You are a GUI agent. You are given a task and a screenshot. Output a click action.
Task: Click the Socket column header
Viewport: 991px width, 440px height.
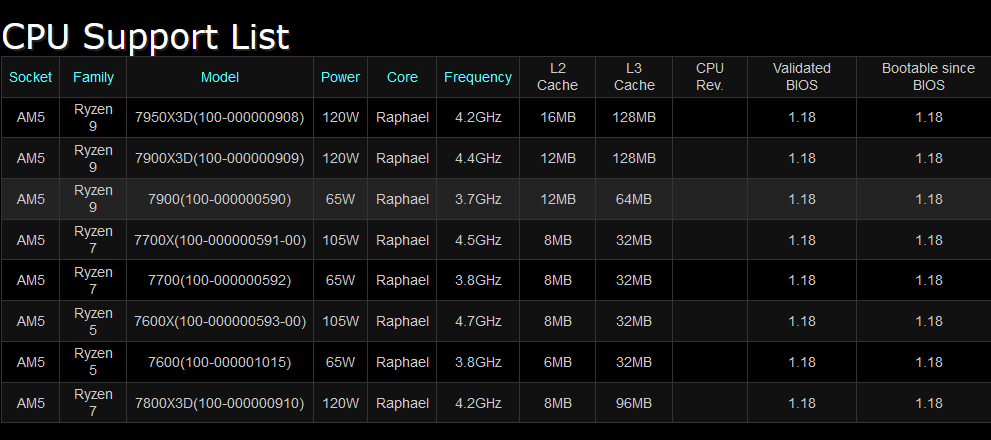(30, 77)
